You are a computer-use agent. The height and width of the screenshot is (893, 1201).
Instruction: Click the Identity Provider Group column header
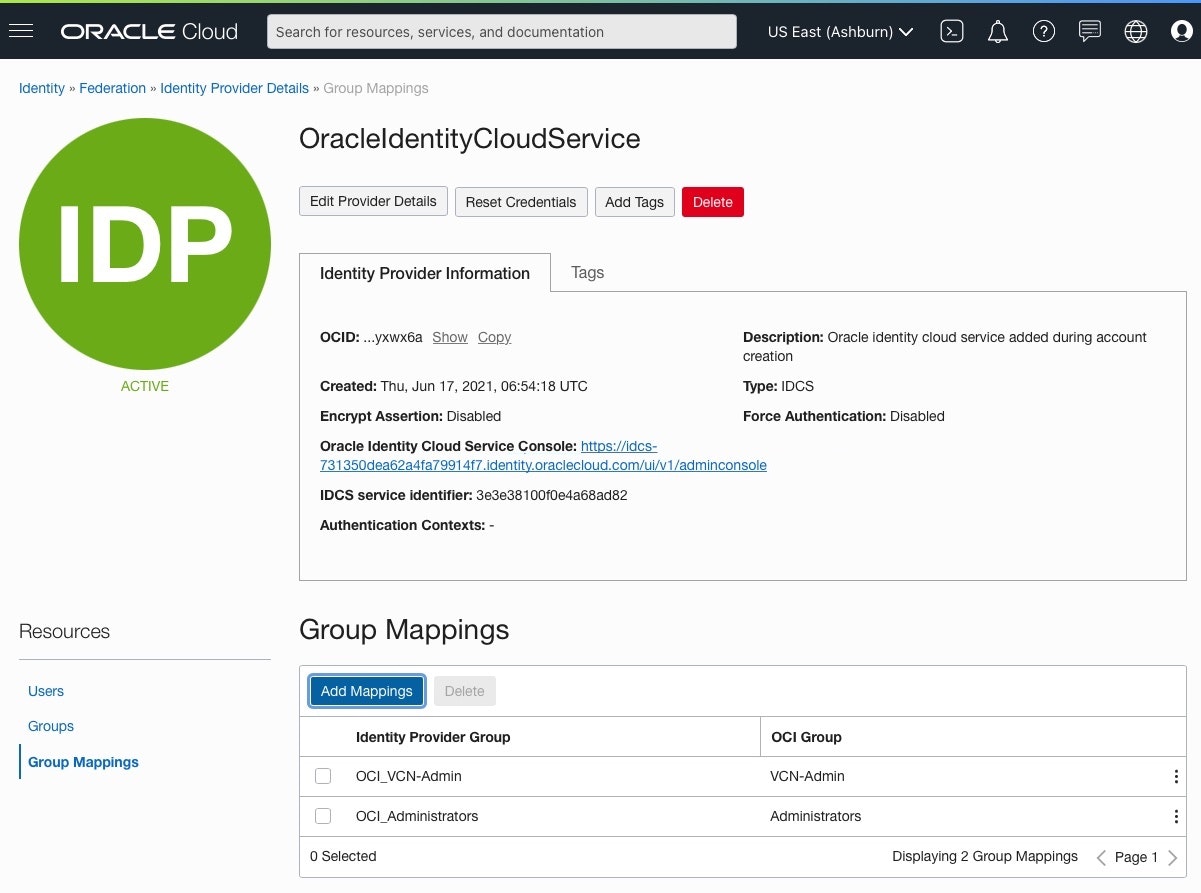[x=433, y=737]
